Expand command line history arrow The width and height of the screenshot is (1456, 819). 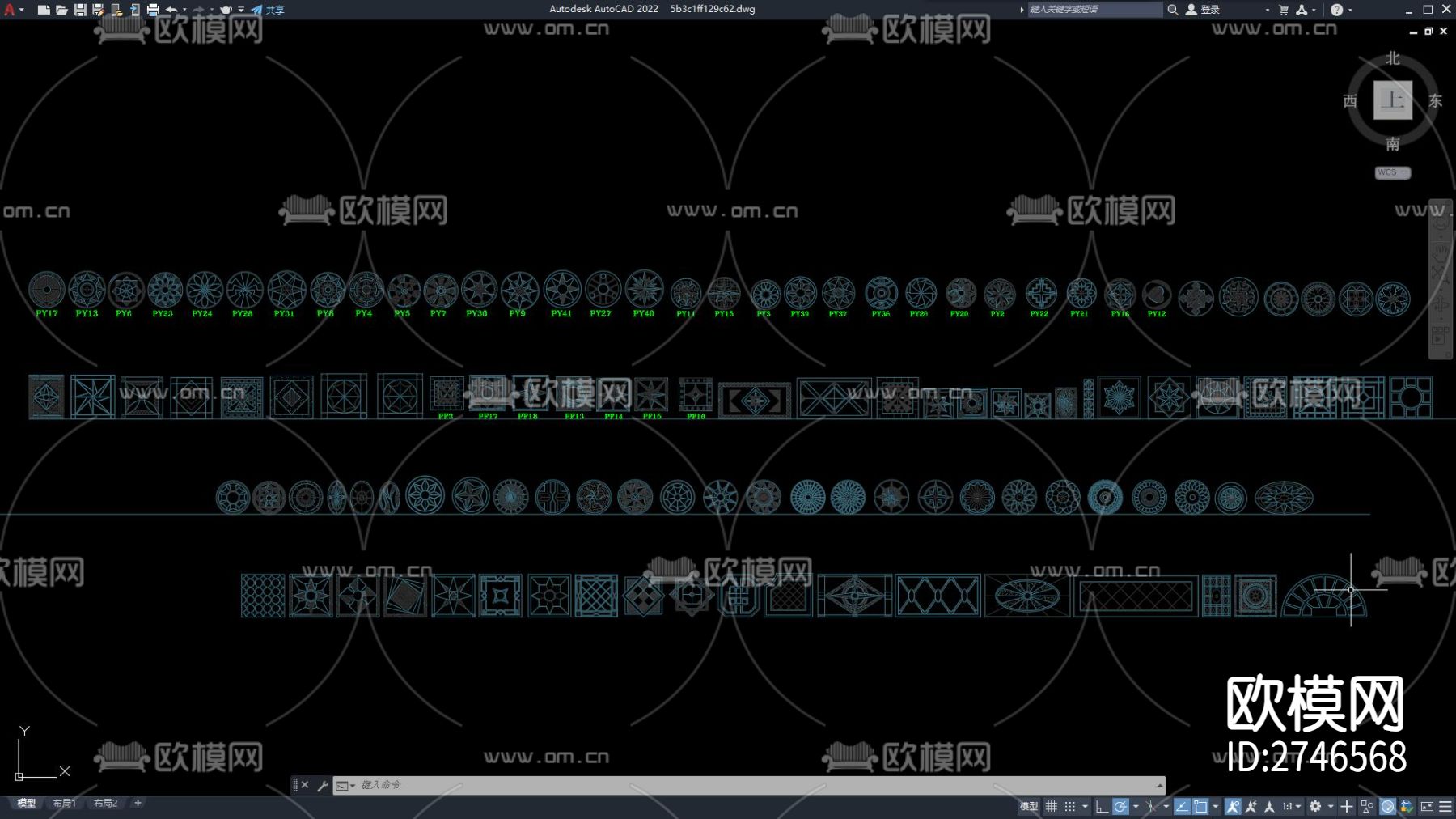[1159, 785]
